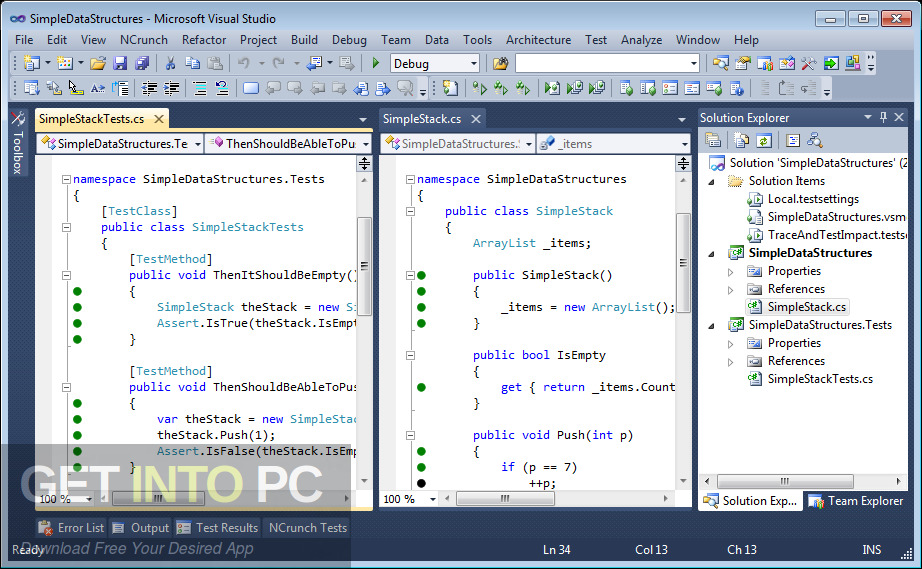Open ThenShouldBeAbleToPu member dropdown
This screenshot has width=922, height=569.
(366, 144)
